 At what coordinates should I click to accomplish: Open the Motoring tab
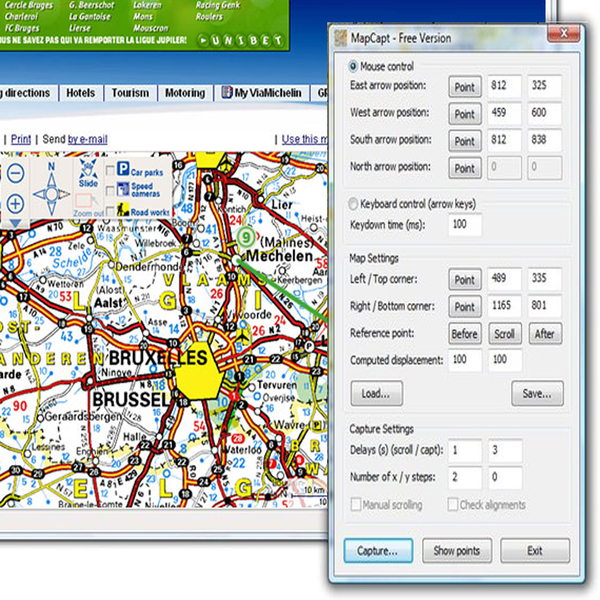tap(185, 93)
